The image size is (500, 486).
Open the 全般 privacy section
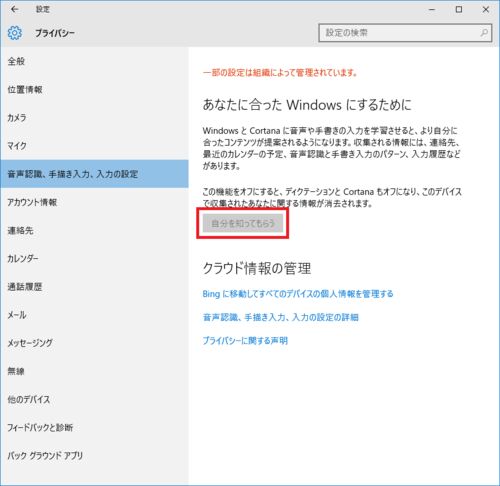(x=94, y=61)
